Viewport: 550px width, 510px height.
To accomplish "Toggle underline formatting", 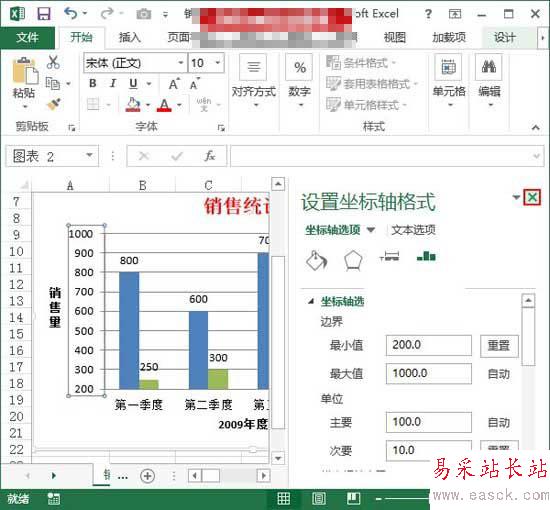I will click(133, 83).
